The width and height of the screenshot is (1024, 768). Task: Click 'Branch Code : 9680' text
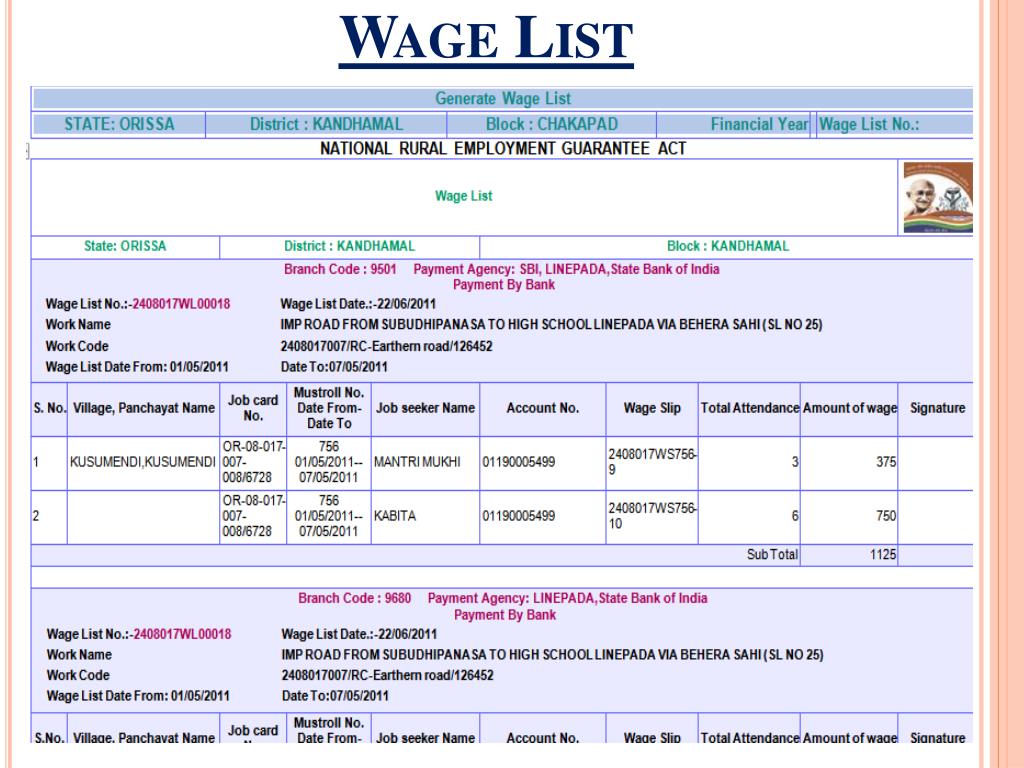tap(355, 598)
